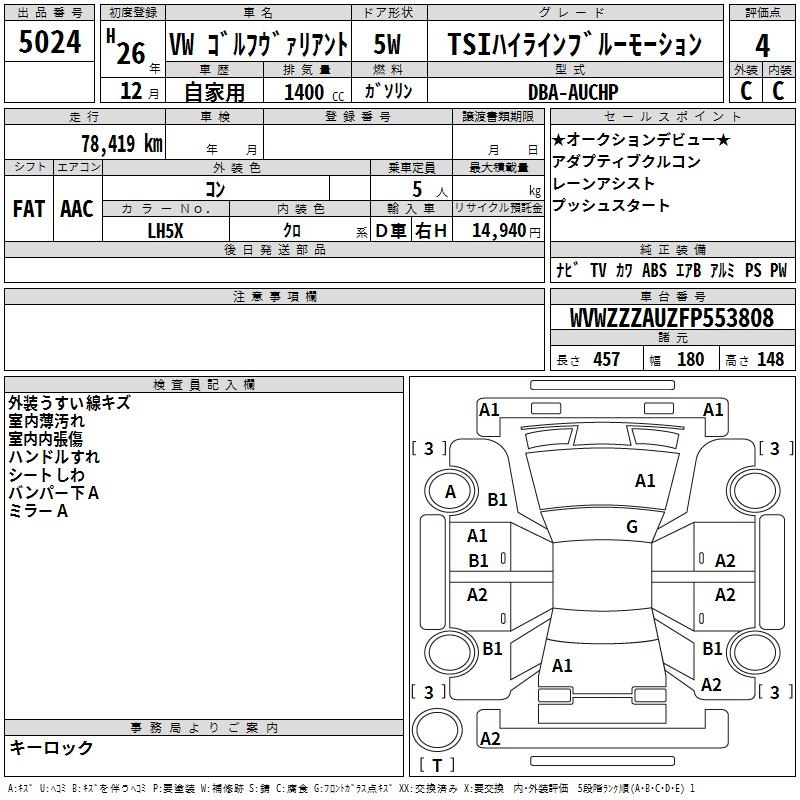Select the T mark below spare tire
800x800 pixels.
point(437,765)
